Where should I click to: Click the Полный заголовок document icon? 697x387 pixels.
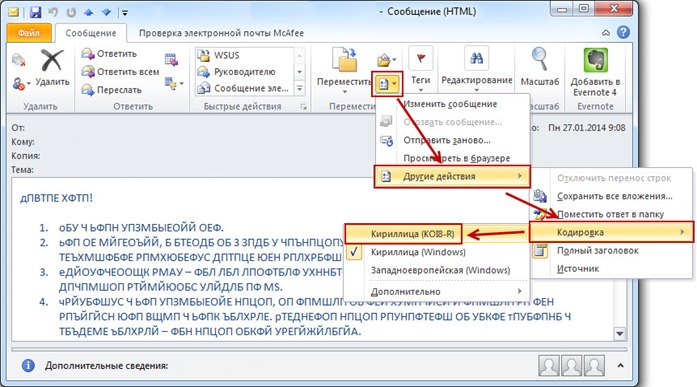(x=540, y=251)
